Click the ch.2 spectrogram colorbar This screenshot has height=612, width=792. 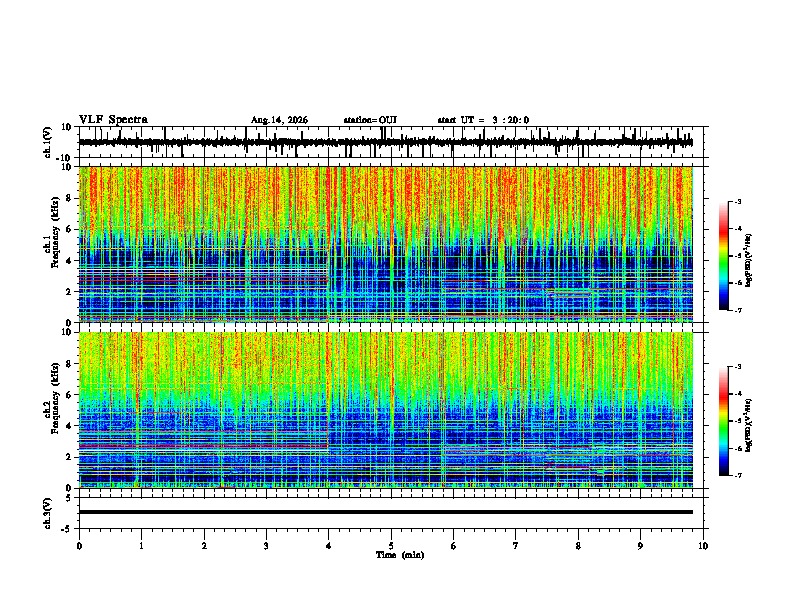pyautogui.click(x=724, y=421)
